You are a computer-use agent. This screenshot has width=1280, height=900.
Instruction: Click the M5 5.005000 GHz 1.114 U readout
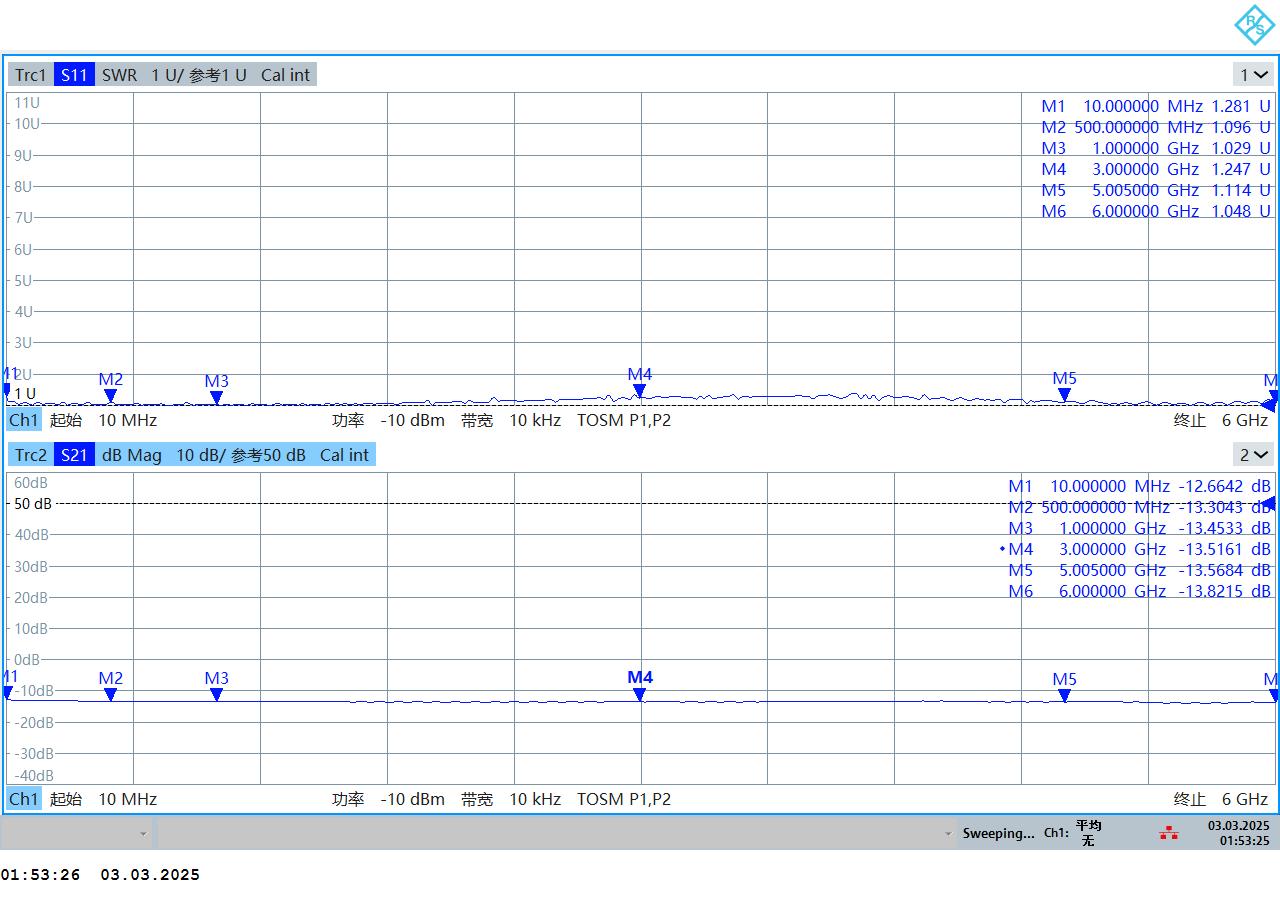1156,190
